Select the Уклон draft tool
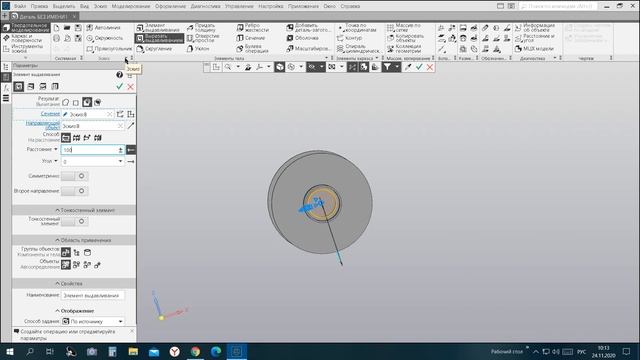640x360 pixels. [198, 49]
